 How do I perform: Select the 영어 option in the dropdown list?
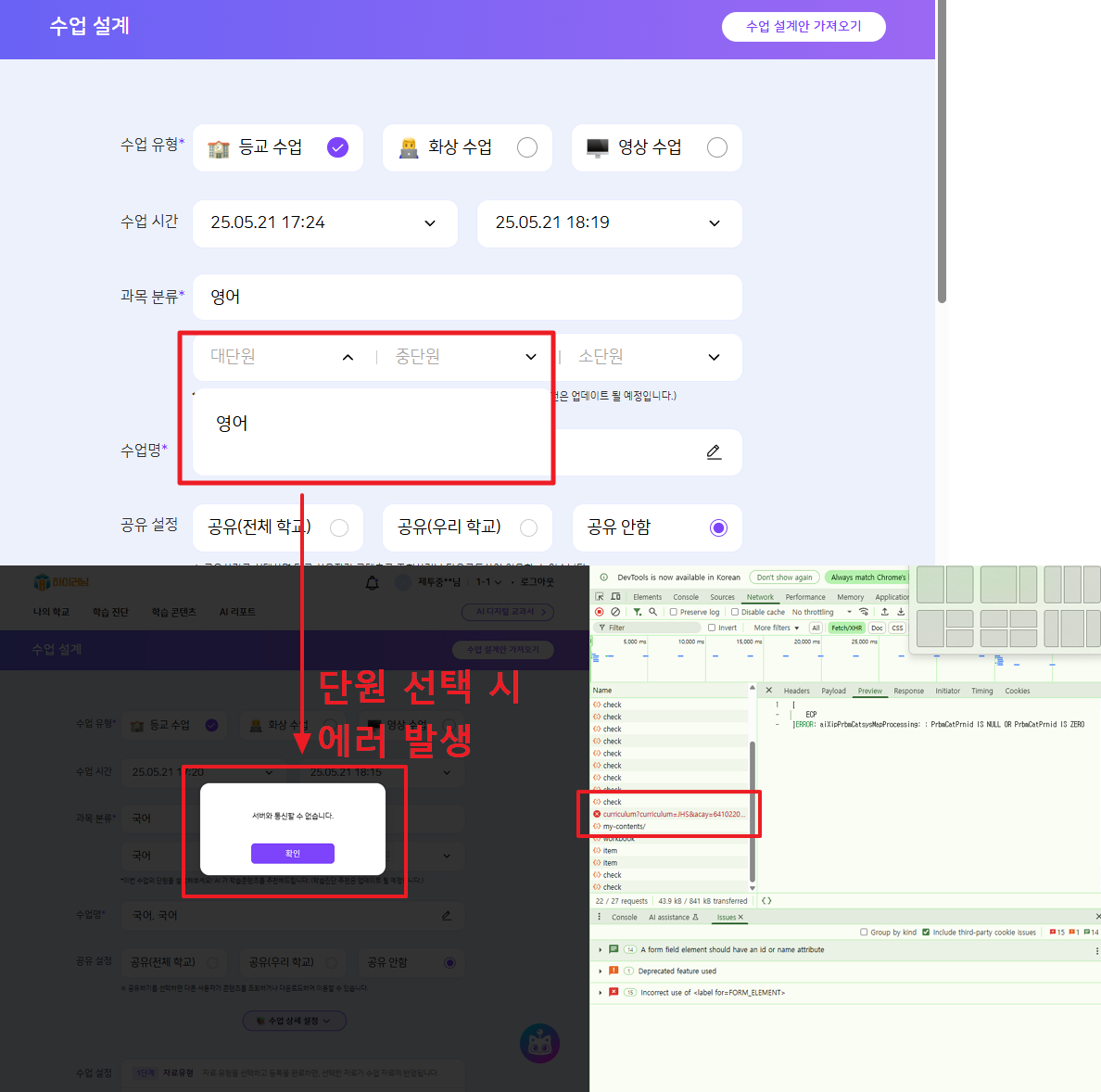click(x=233, y=424)
